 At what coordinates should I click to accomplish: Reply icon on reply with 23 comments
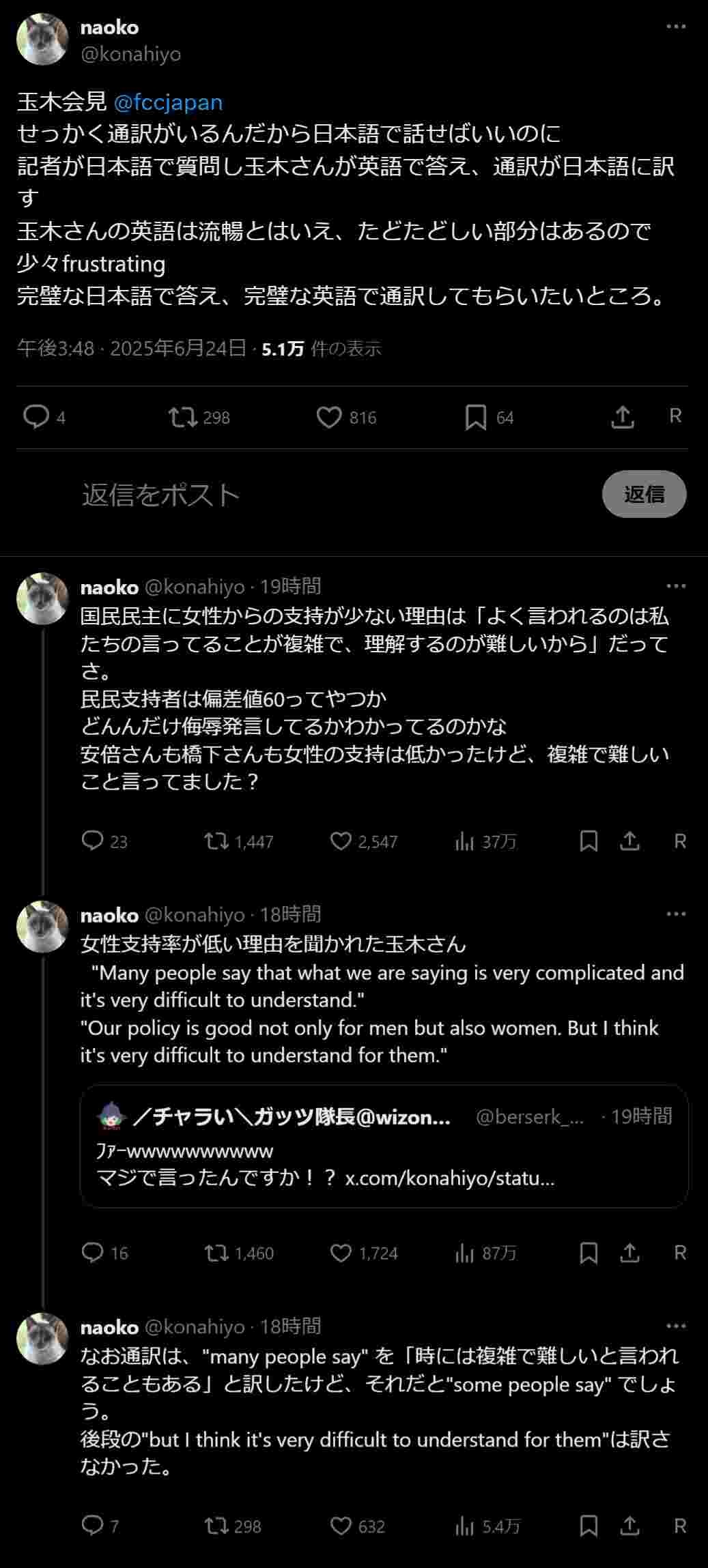(92, 841)
